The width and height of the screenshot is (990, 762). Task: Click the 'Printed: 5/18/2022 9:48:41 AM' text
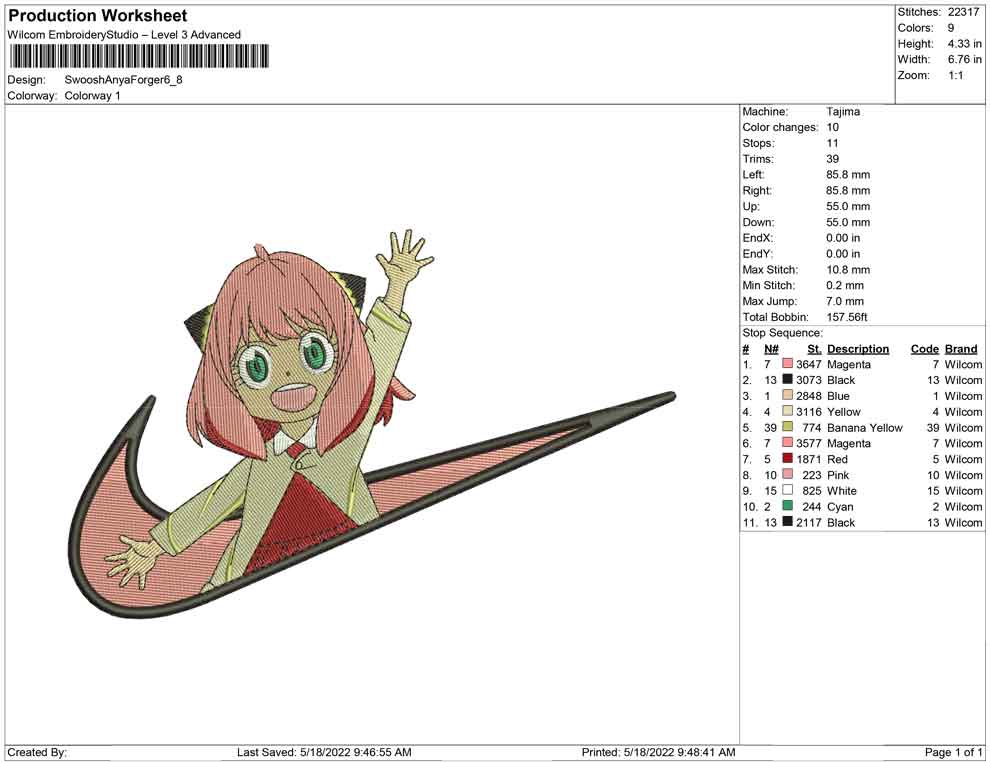tap(658, 752)
